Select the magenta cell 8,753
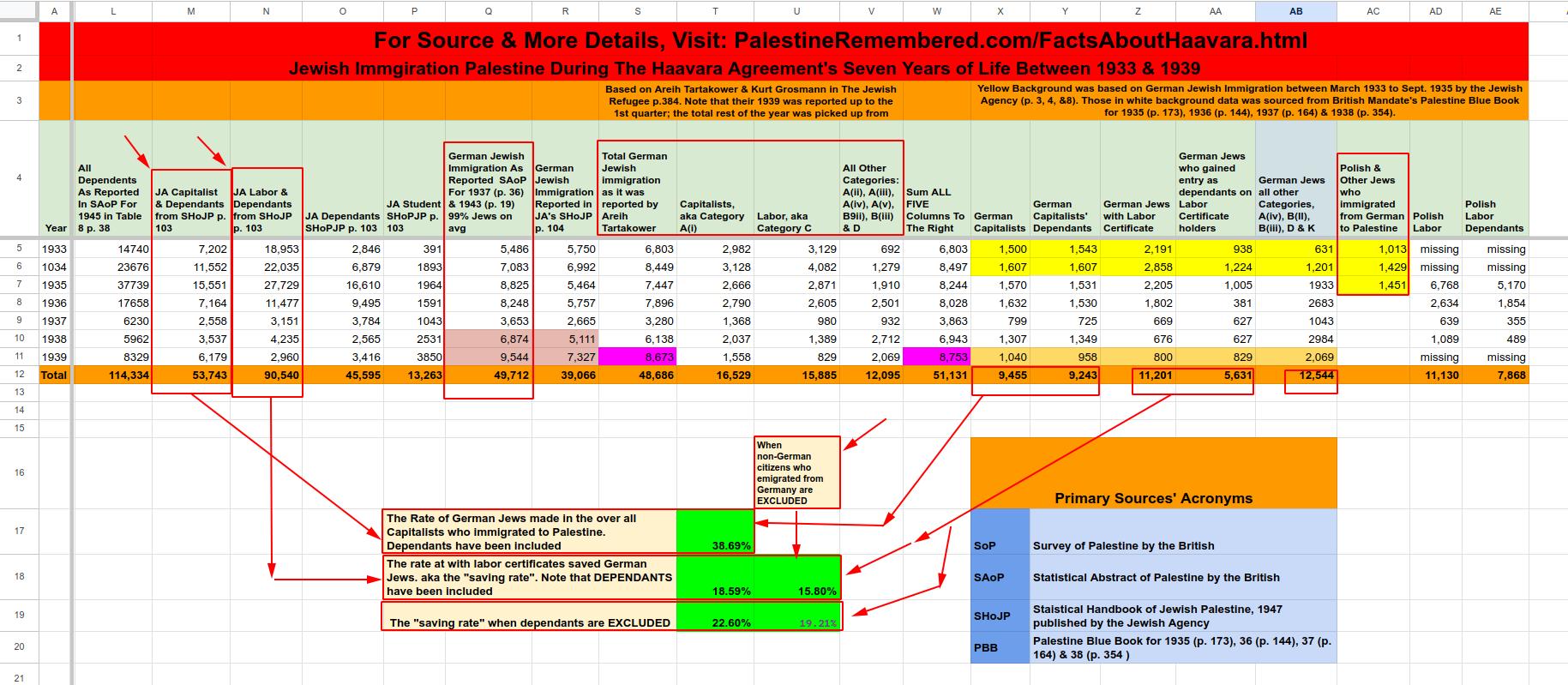This screenshot has width=1568, height=685. pos(936,357)
